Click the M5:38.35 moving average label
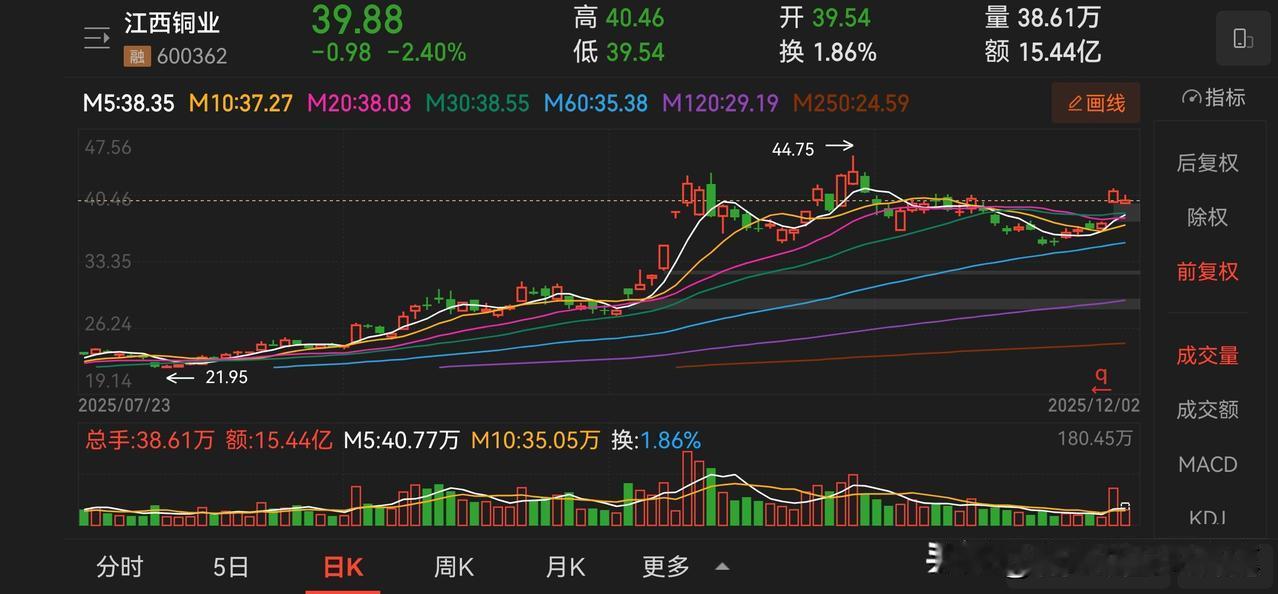Screen dimensions: 1278x594 tap(128, 103)
